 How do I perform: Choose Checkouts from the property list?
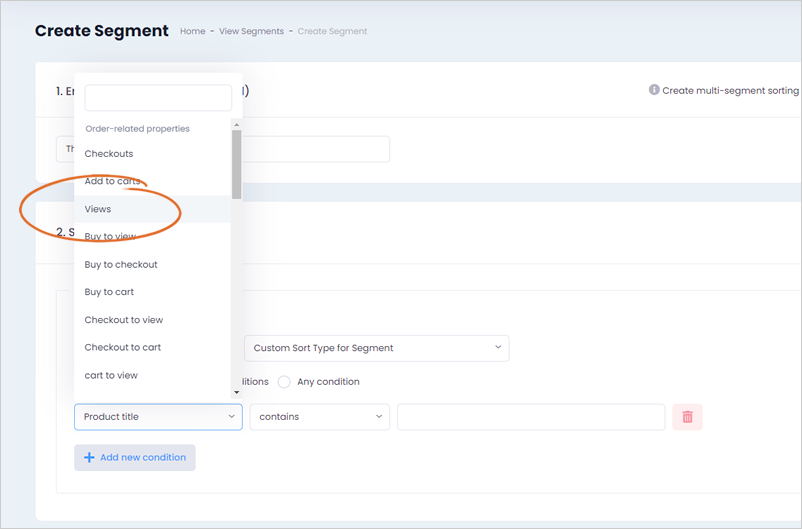click(x=152, y=153)
